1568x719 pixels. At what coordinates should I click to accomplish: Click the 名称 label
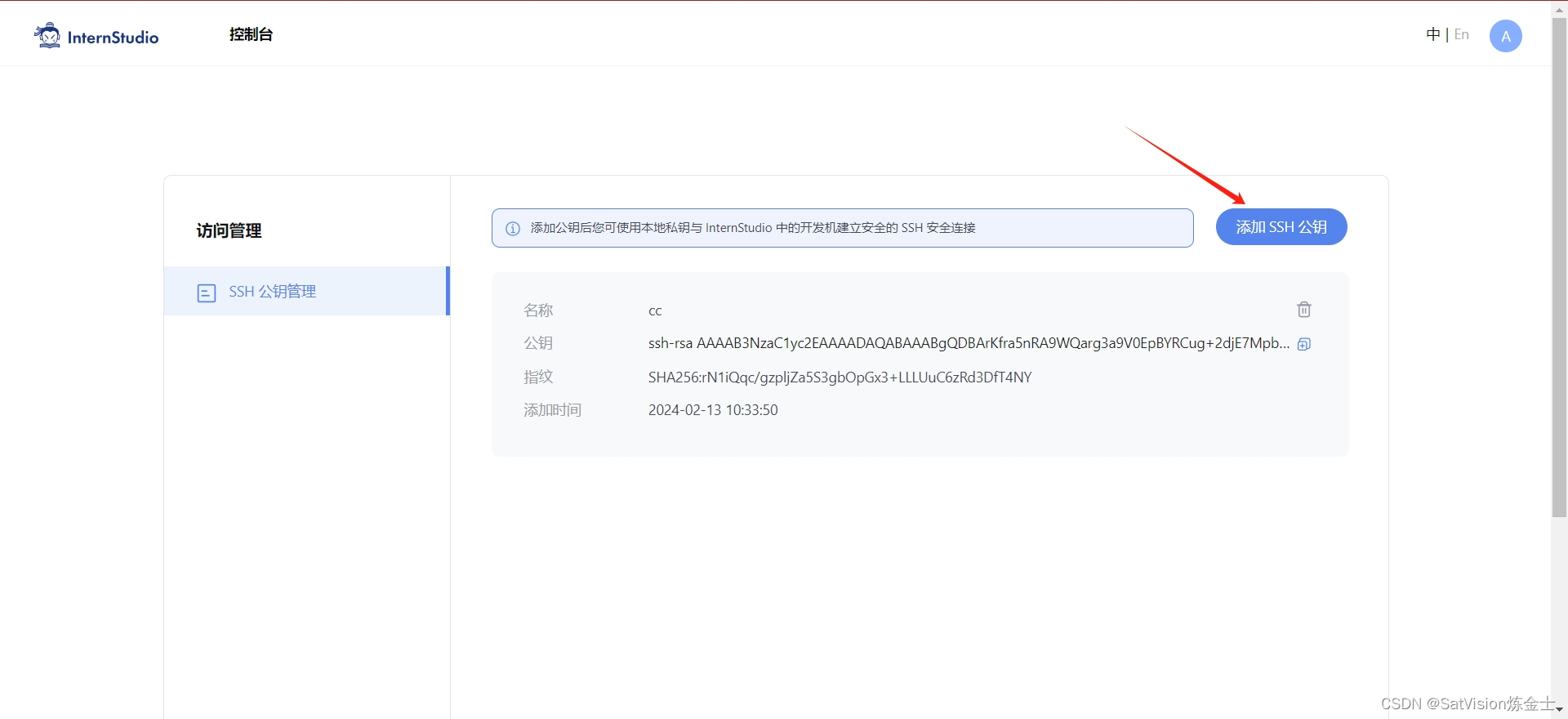(538, 310)
